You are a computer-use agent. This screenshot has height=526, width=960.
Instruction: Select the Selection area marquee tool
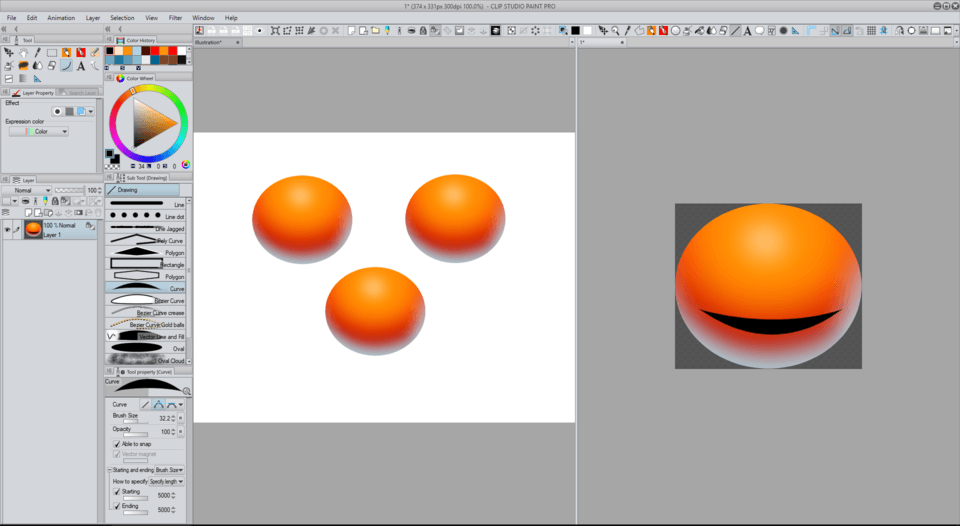pos(52,53)
